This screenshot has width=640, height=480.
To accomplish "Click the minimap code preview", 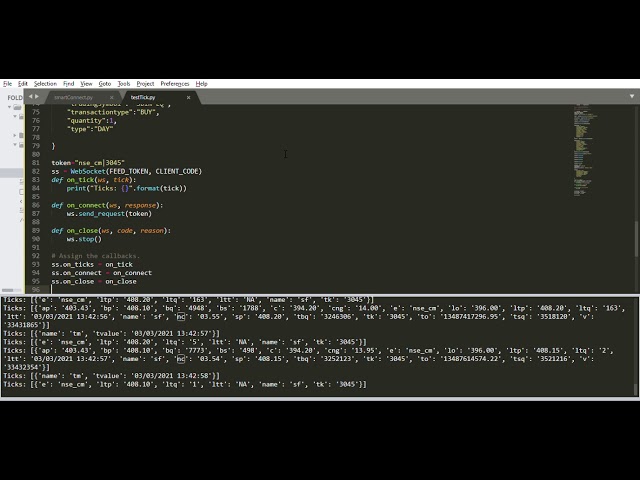I will pyautogui.click(x=584, y=151).
